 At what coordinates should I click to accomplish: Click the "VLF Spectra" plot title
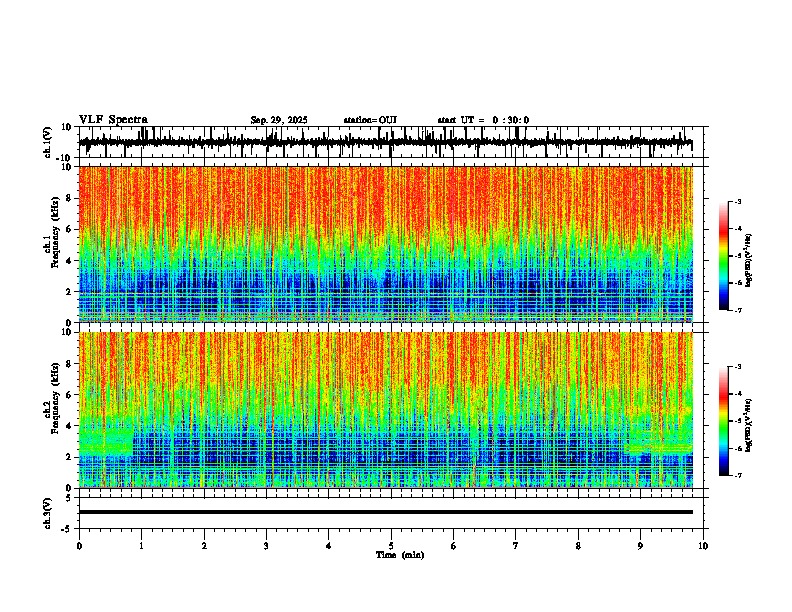pos(113,120)
